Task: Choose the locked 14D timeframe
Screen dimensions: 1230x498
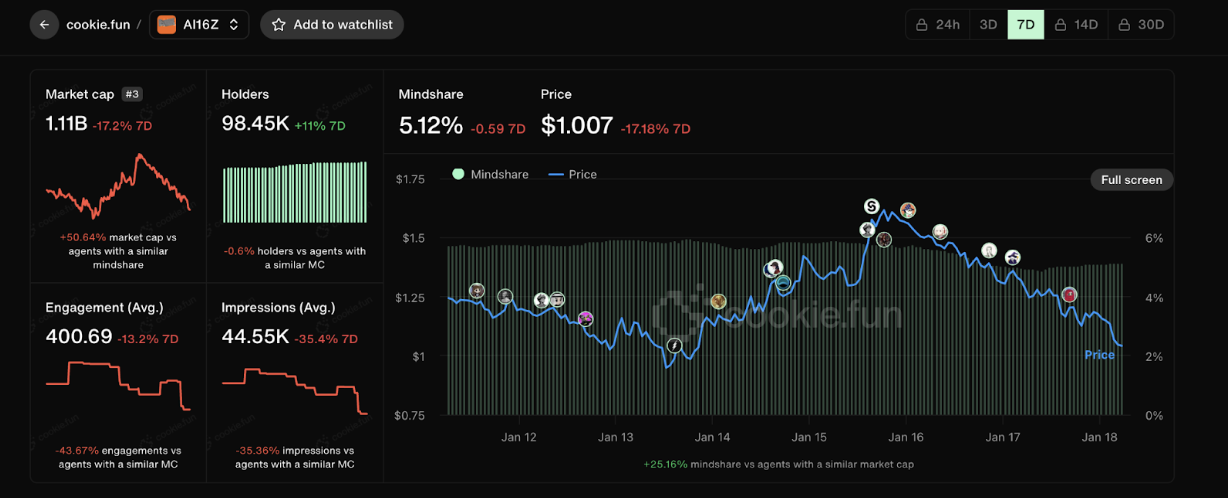Action: 1076,25
